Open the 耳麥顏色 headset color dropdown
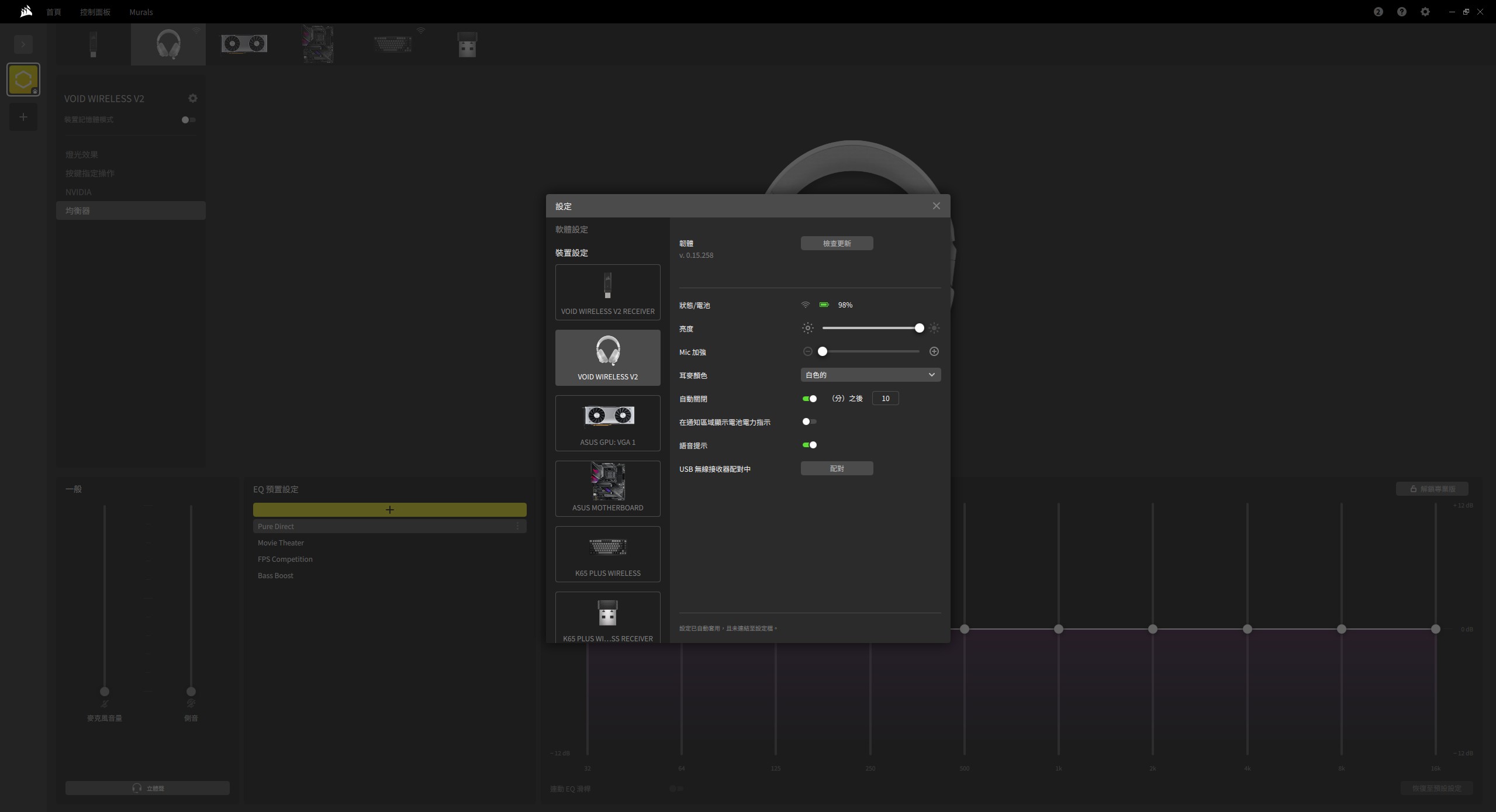Image resolution: width=1496 pixels, height=812 pixels. [x=870, y=375]
